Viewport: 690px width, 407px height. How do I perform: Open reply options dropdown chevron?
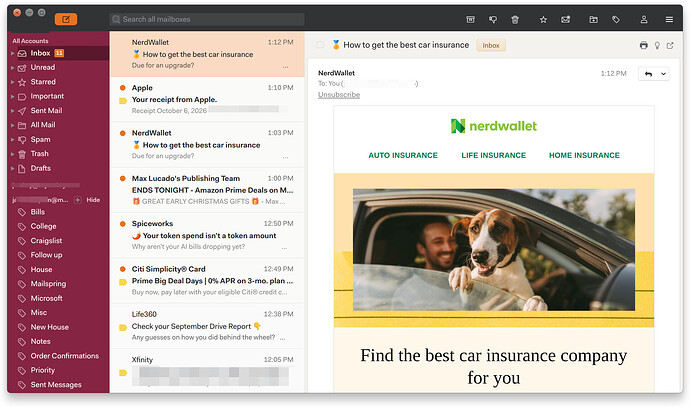click(x=663, y=74)
